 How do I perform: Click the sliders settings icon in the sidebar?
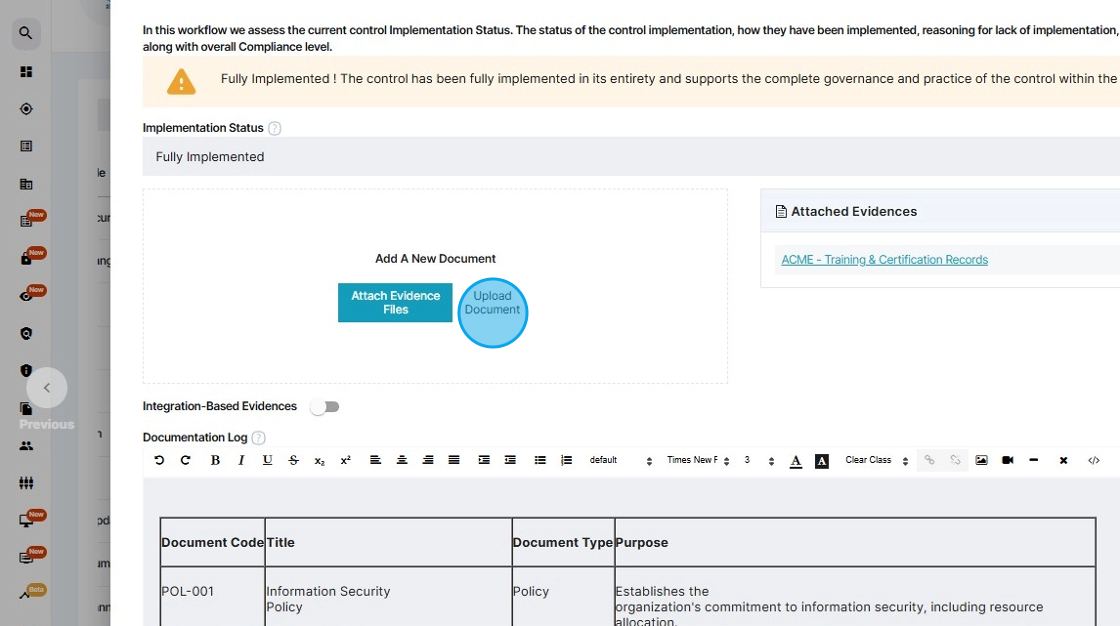[26, 483]
